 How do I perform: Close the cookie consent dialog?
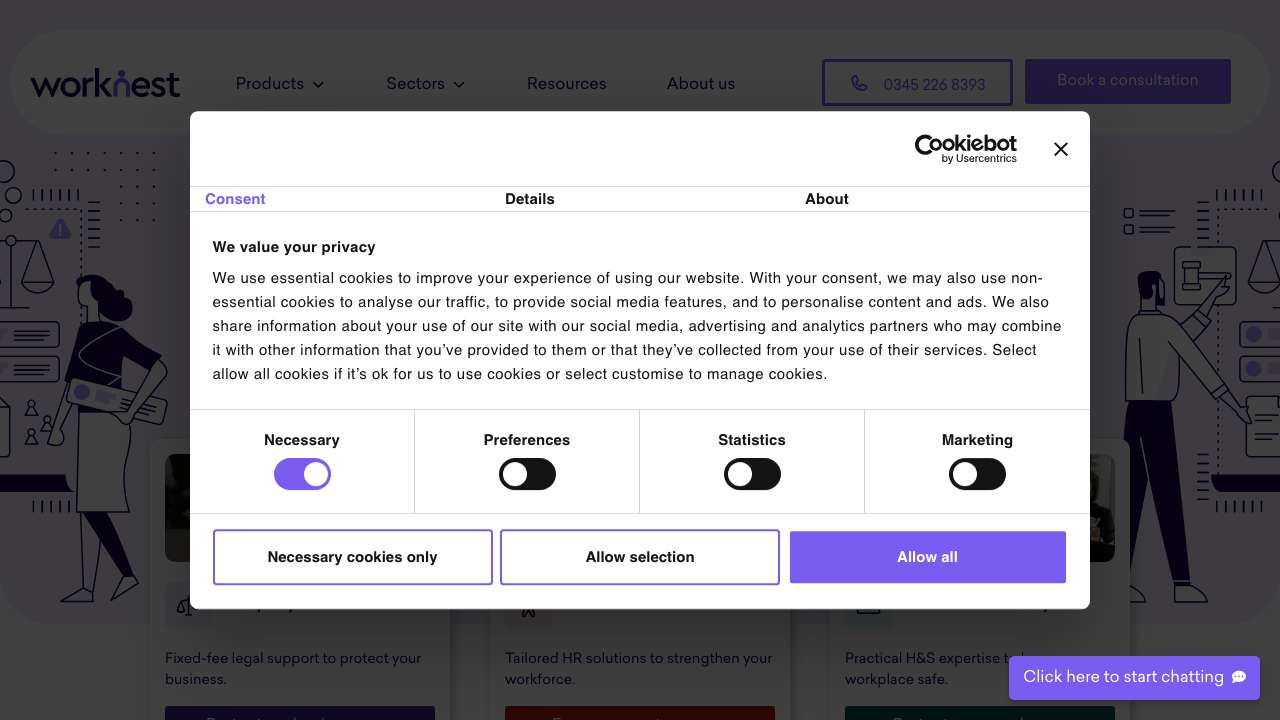1061,149
